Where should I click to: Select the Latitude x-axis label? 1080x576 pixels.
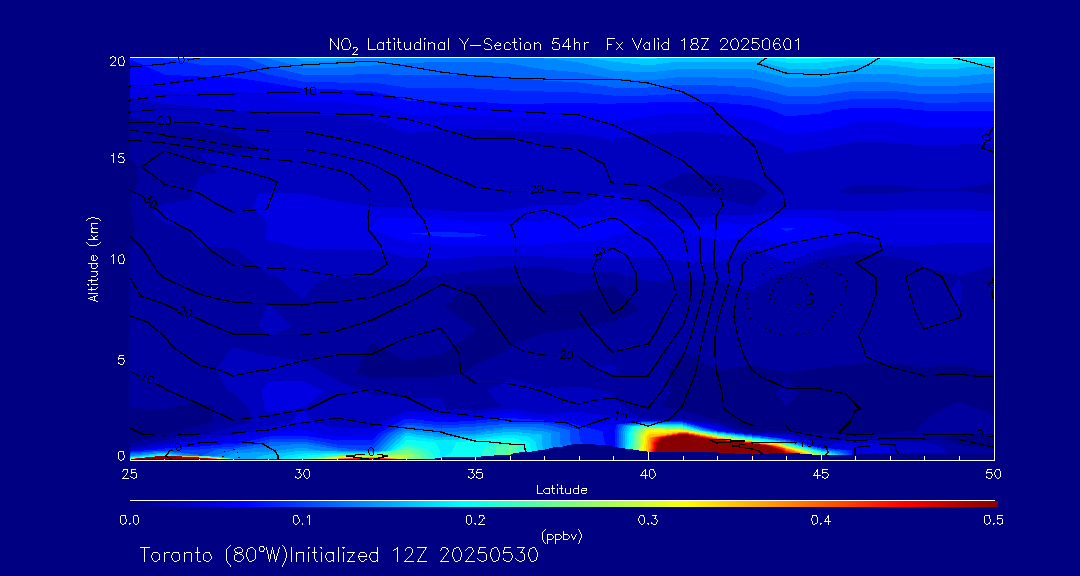pyautogui.click(x=561, y=490)
